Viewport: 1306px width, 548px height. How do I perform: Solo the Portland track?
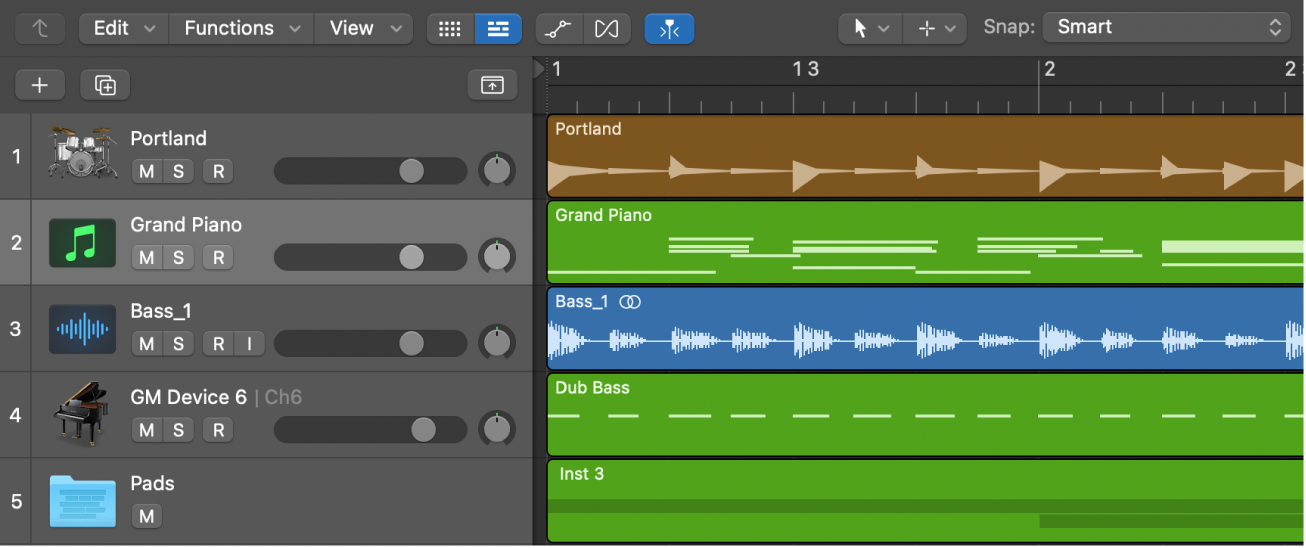pyautogui.click(x=178, y=172)
